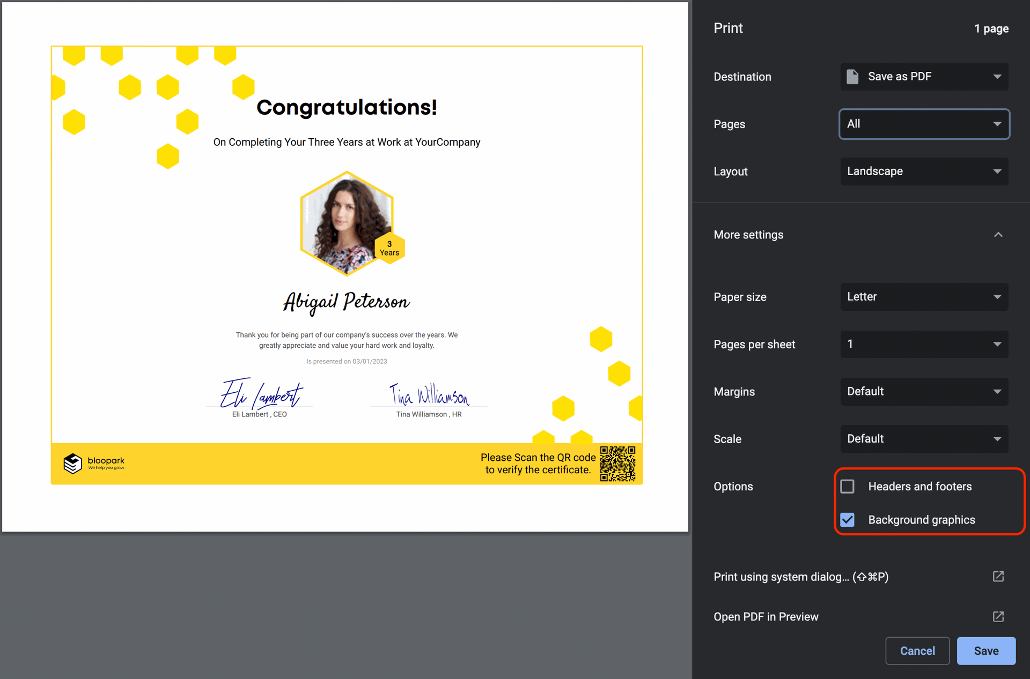Viewport: 1030px width, 679px height.
Task: Change Layout dropdown from Landscape
Action: pos(924,171)
